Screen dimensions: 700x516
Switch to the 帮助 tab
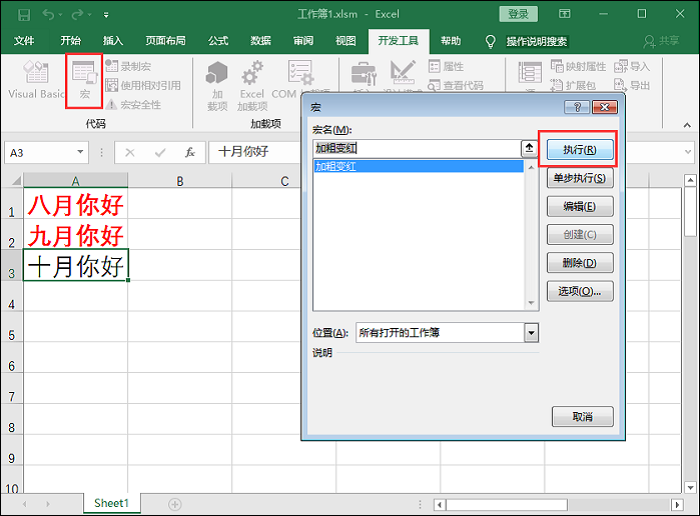click(451, 41)
